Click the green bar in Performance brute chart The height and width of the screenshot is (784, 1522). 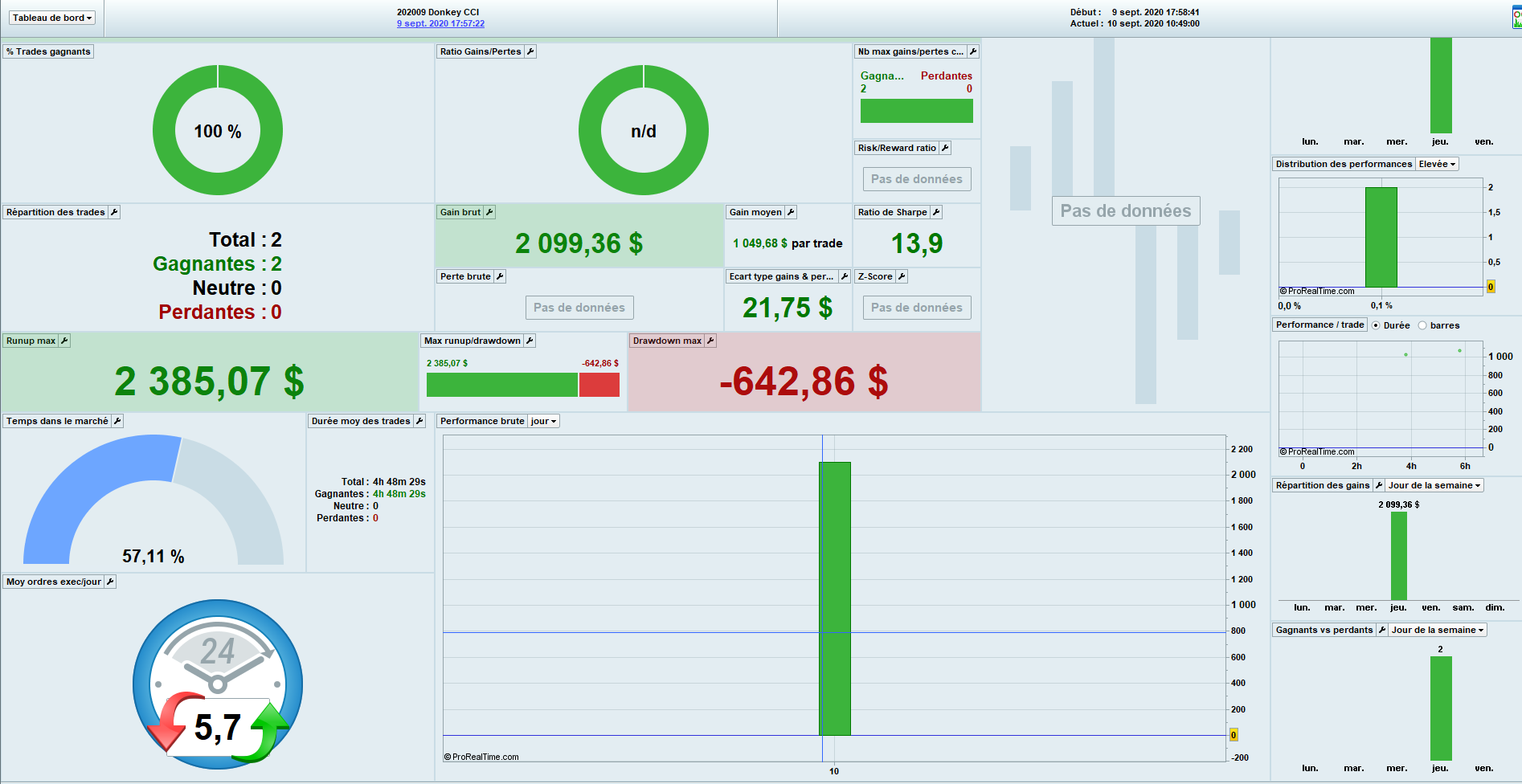pyautogui.click(x=835, y=598)
